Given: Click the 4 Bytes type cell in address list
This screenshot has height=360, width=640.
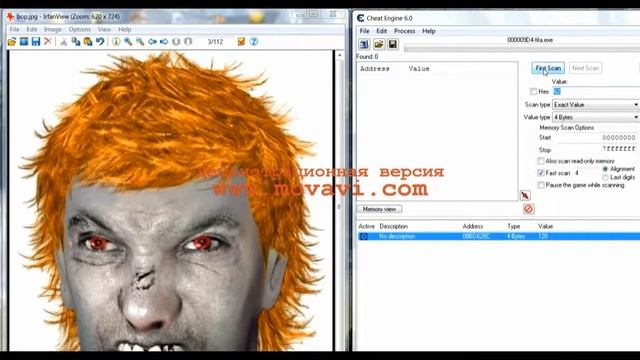Looking at the screenshot, I should pos(516,236).
